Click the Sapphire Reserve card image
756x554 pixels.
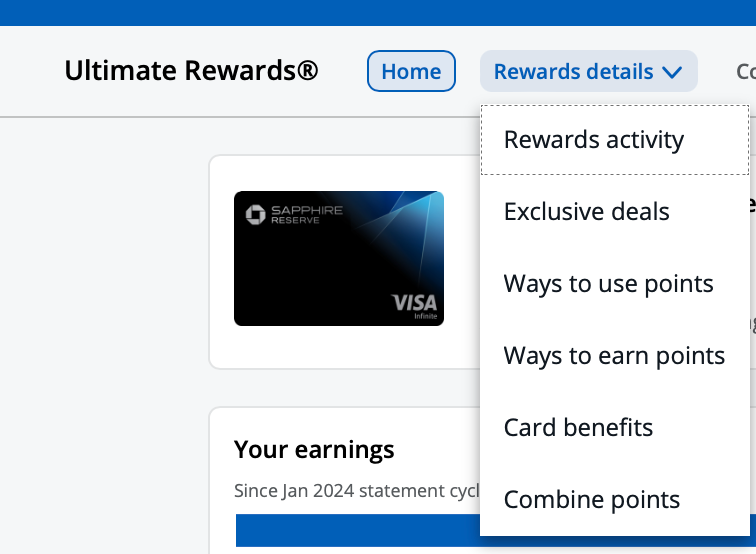tap(339, 258)
